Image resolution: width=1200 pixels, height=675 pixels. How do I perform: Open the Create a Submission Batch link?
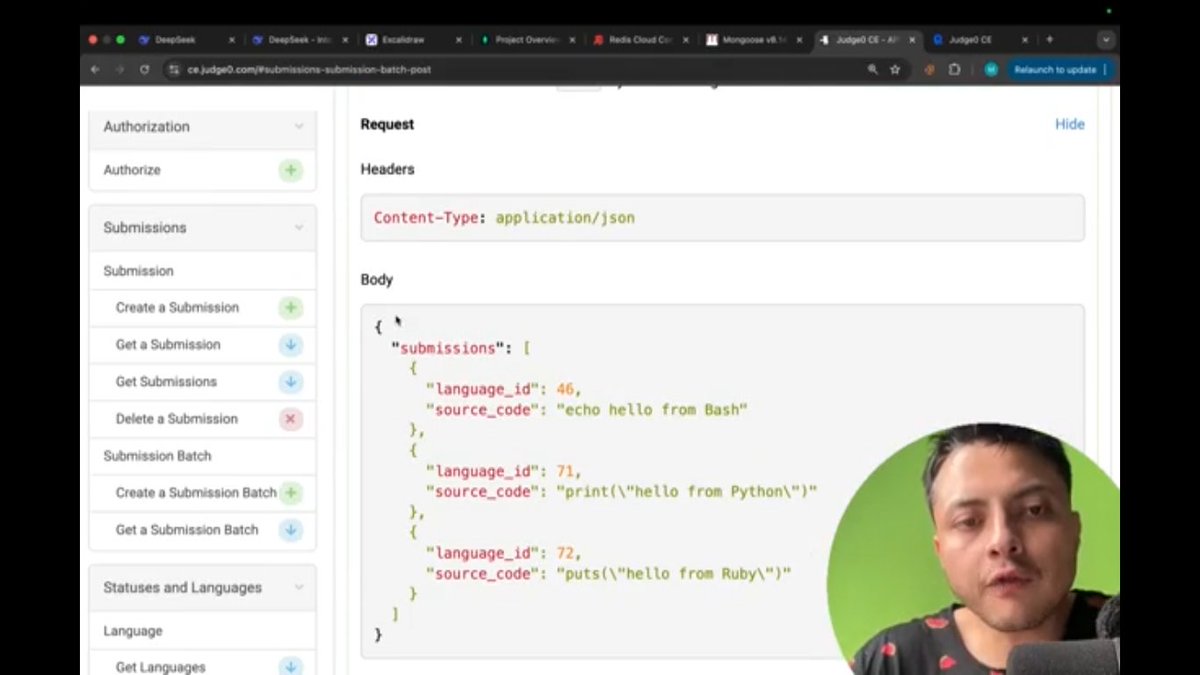[196, 493]
